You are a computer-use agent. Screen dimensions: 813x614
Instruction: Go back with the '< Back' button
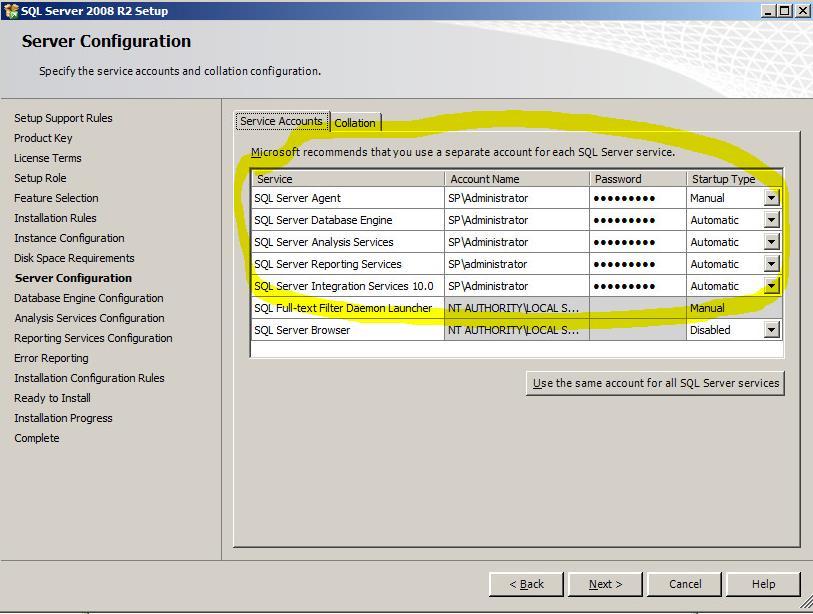(x=526, y=584)
